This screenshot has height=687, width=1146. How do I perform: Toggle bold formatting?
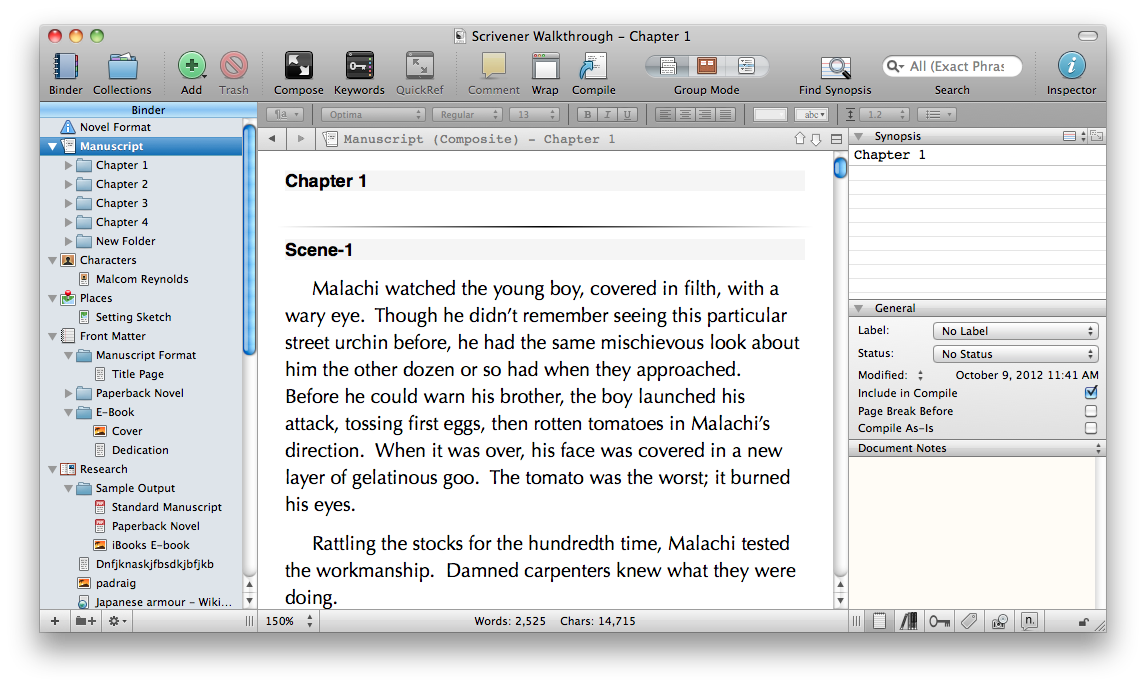[587, 114]
